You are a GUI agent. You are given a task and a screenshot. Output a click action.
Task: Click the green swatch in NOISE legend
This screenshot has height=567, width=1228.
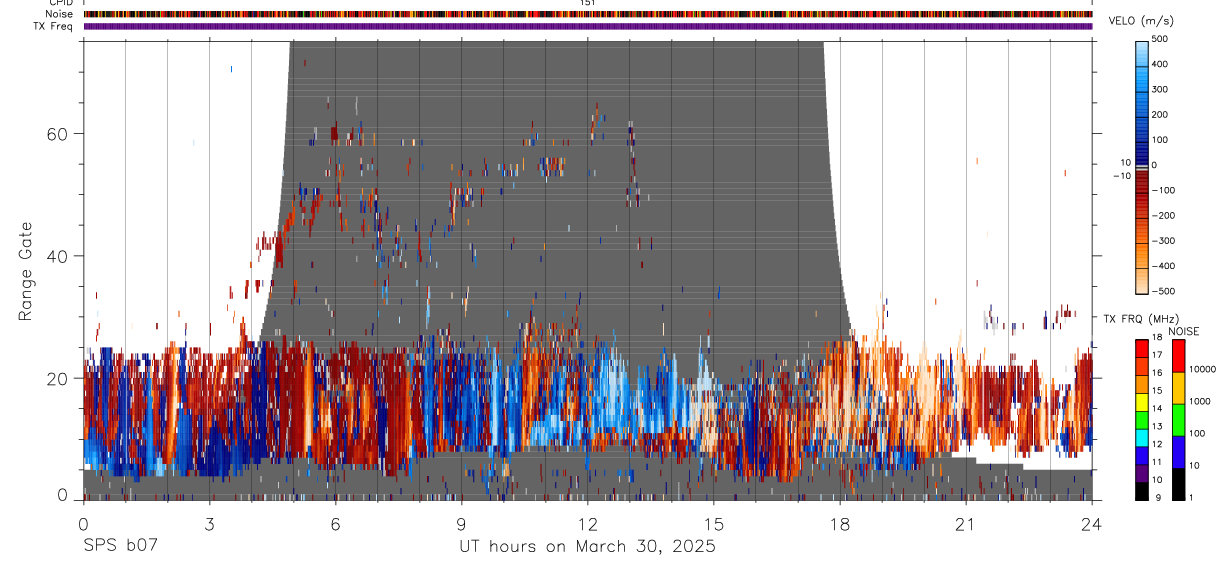pyautogui.click(x=1176, y=420)
